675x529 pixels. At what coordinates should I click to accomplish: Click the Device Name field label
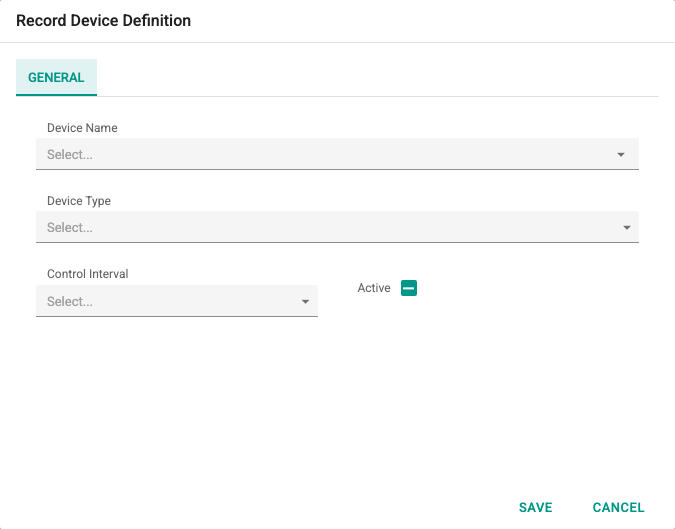coord(82,128)
